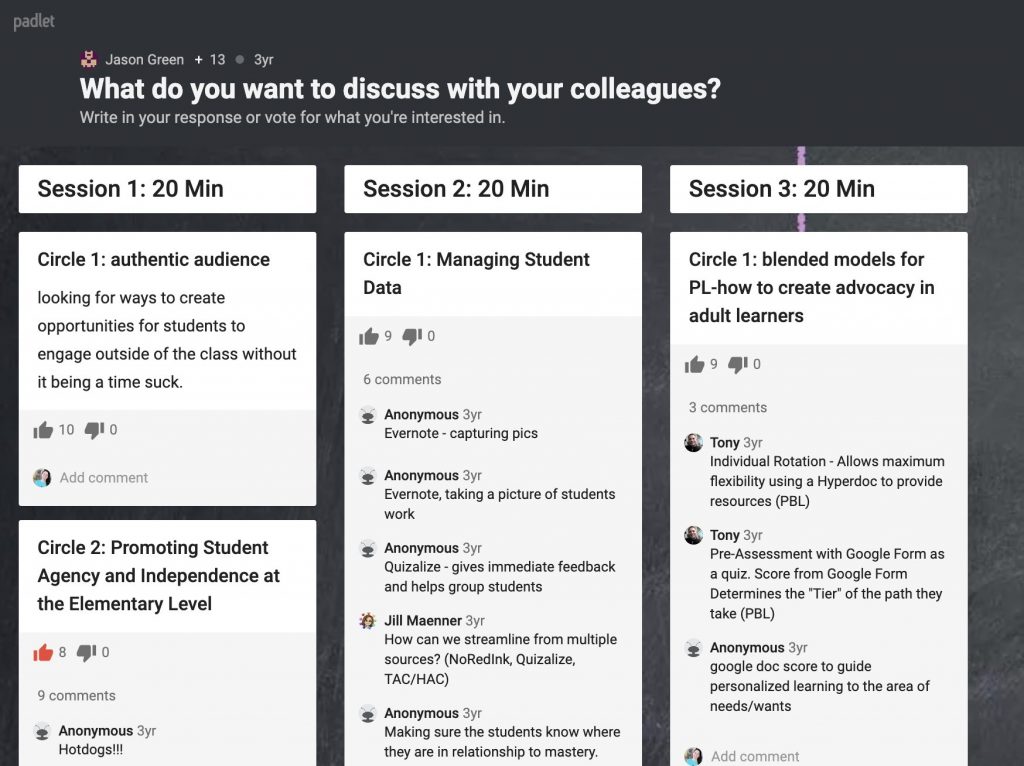Expand the 3 comments on blended models
The height and width of the screenshot is (766, 1024).
728,407
